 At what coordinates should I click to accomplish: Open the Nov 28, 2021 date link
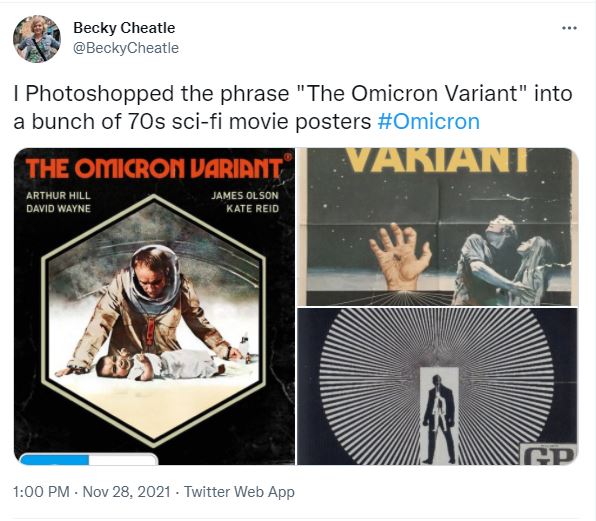click(x=127, y=492)
